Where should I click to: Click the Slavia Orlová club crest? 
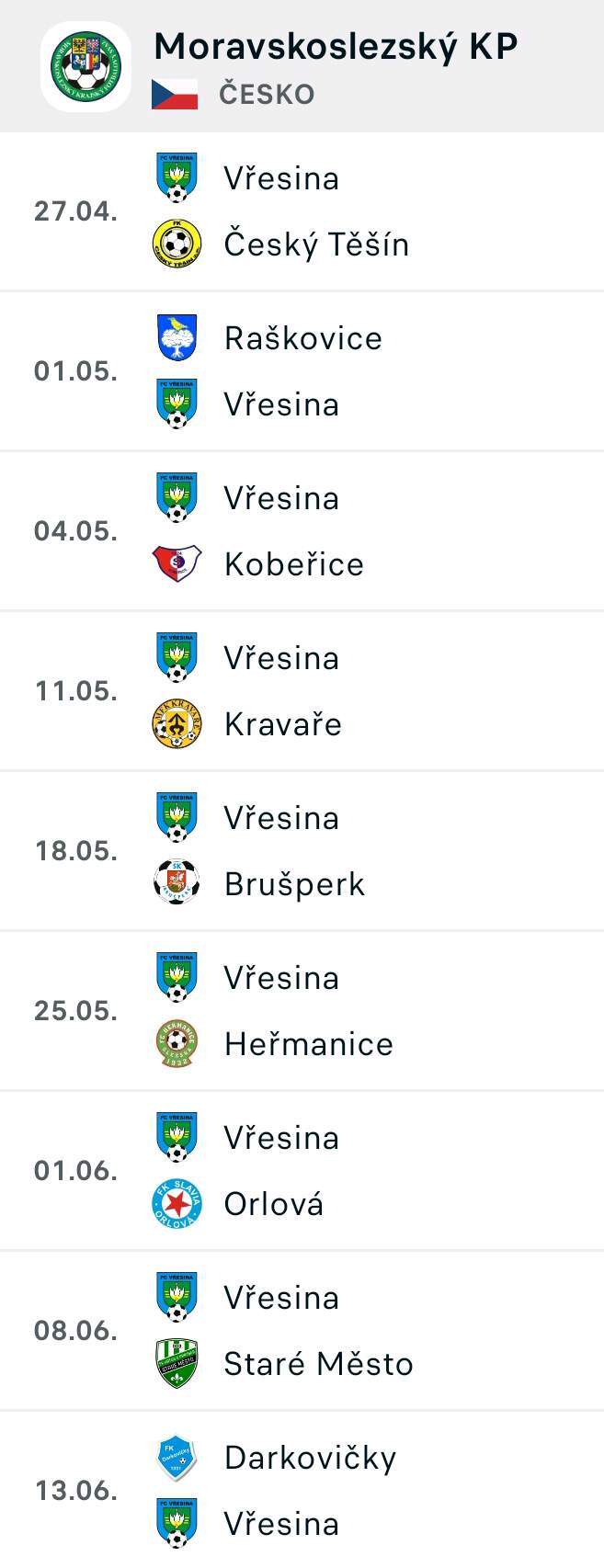[176, 1203]
